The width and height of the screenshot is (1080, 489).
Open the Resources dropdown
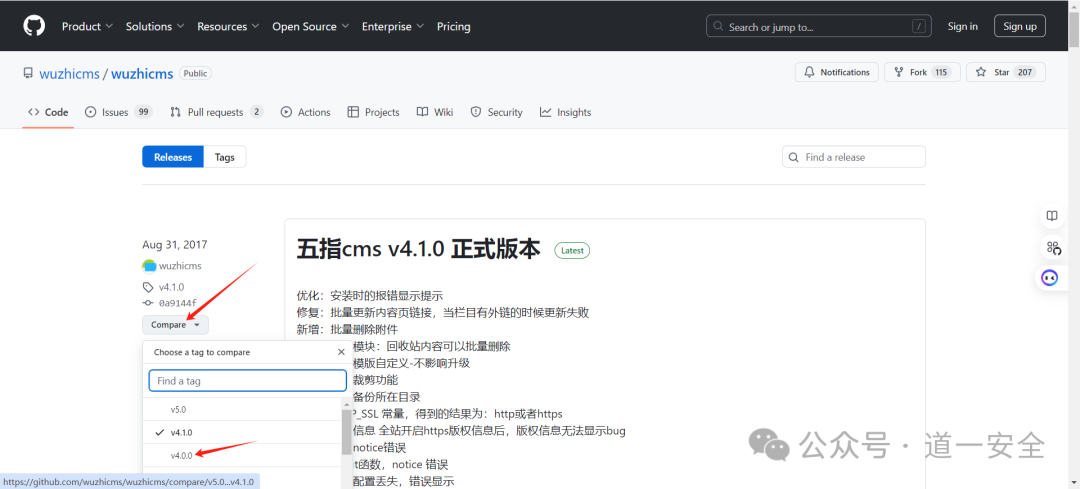point(228,26)
